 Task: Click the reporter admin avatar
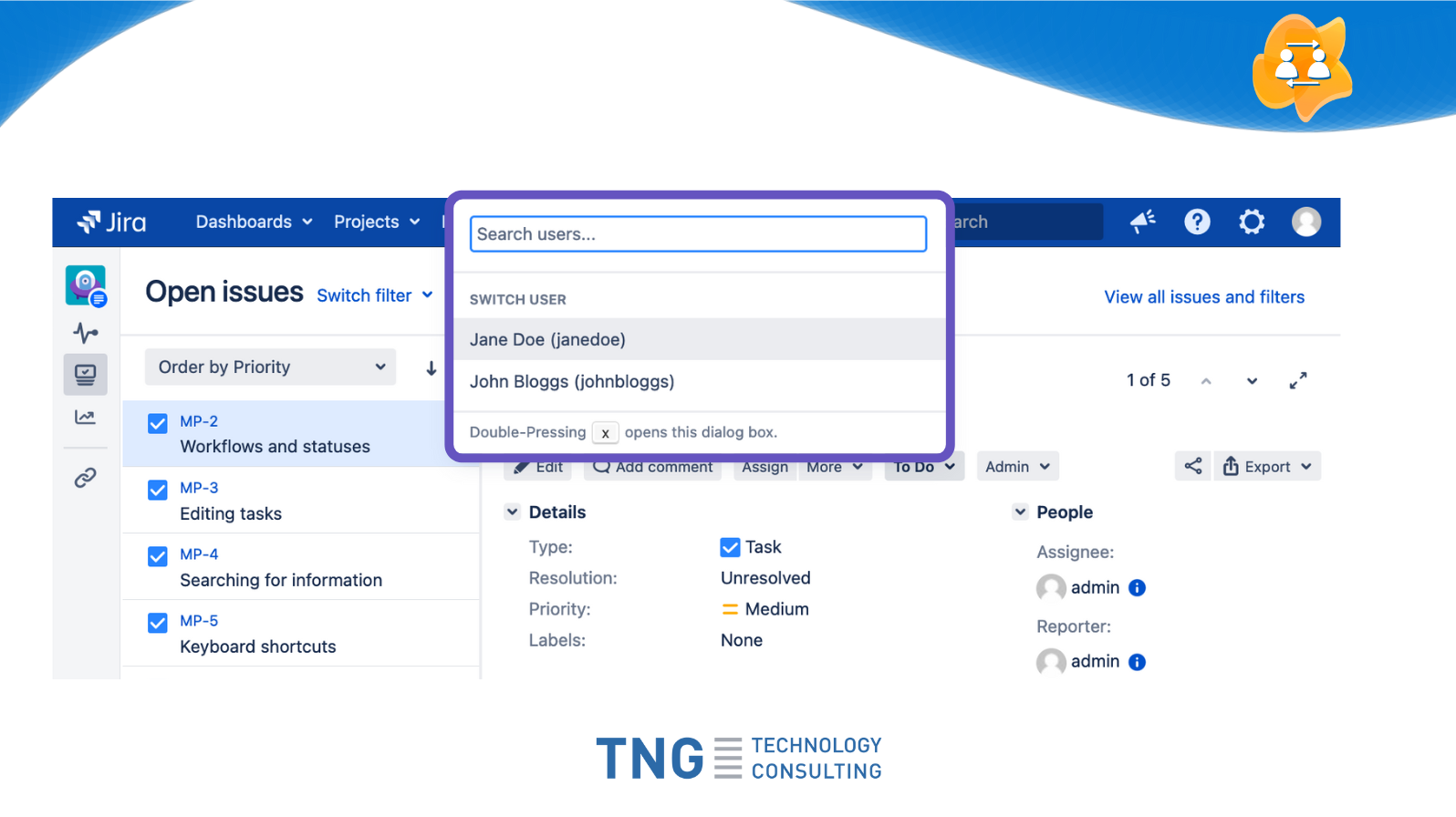click(x=1051, y=662)
